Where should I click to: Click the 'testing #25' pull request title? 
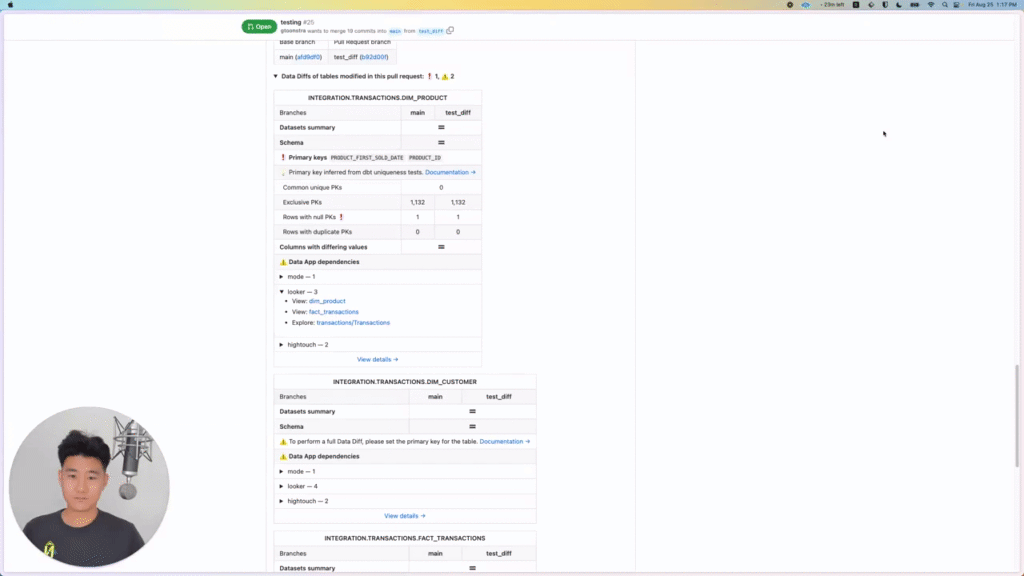coord(297,22)
